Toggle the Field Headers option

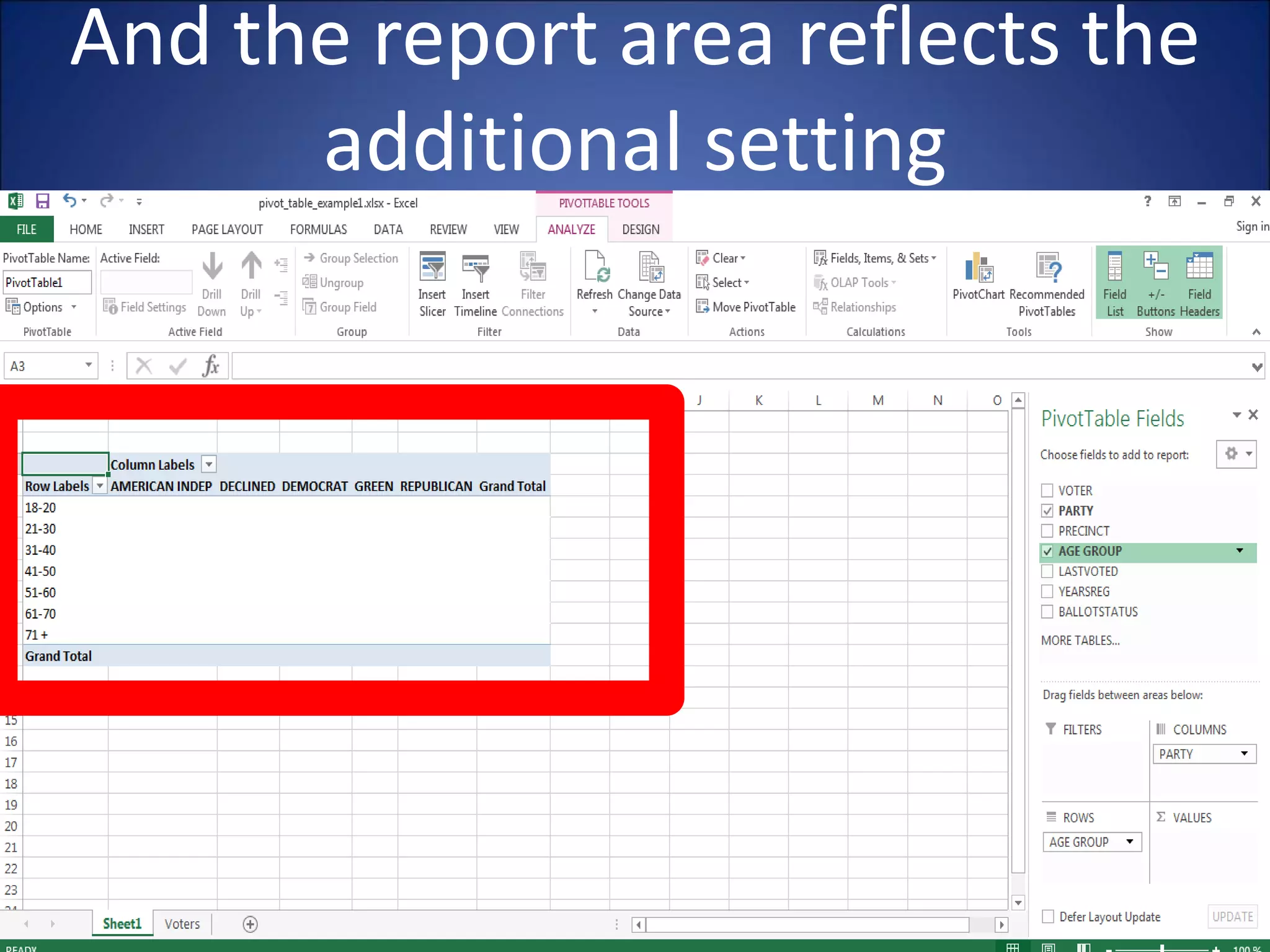point(1199,283)
